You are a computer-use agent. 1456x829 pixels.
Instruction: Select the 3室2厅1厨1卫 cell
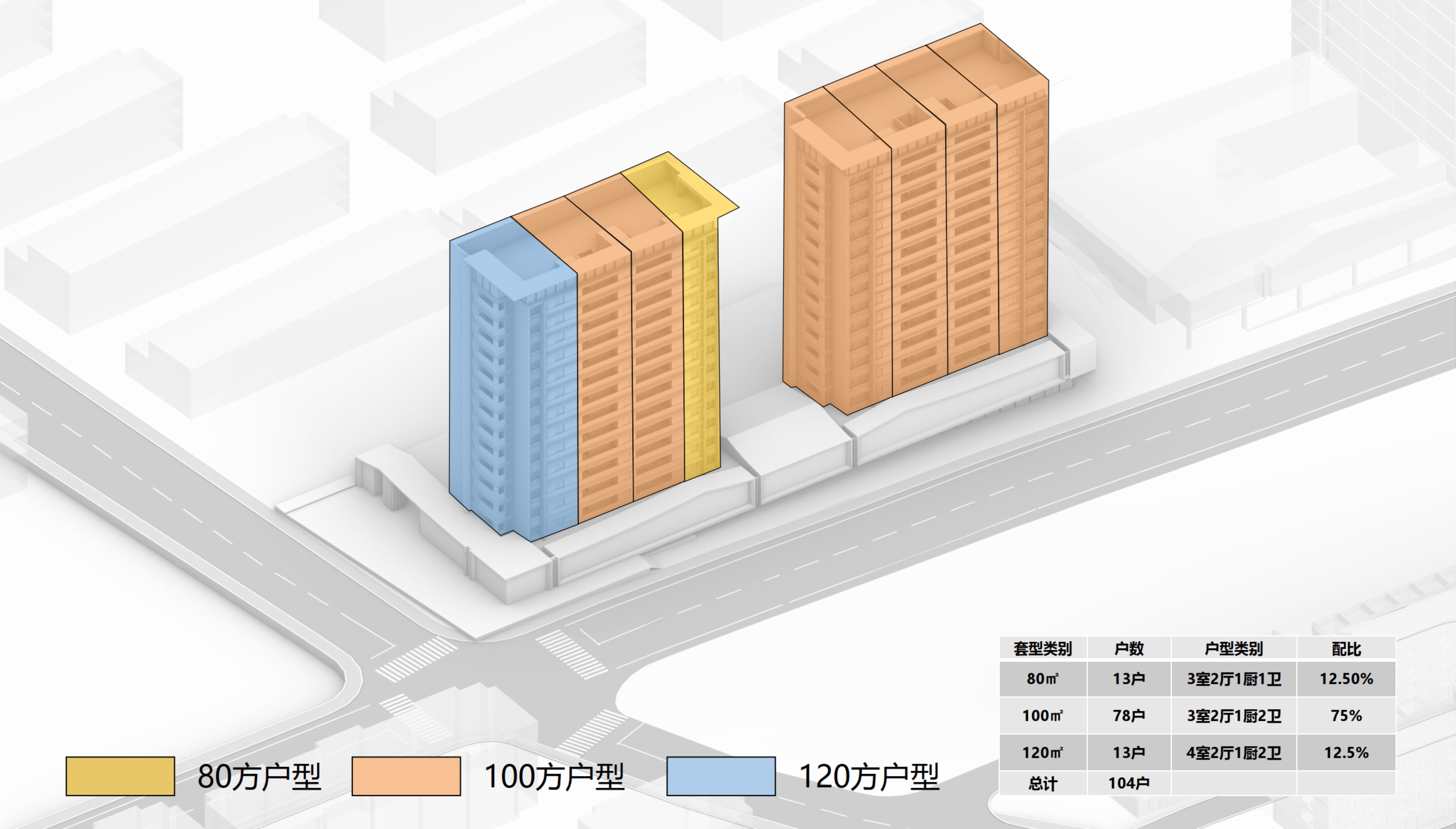1234,679
